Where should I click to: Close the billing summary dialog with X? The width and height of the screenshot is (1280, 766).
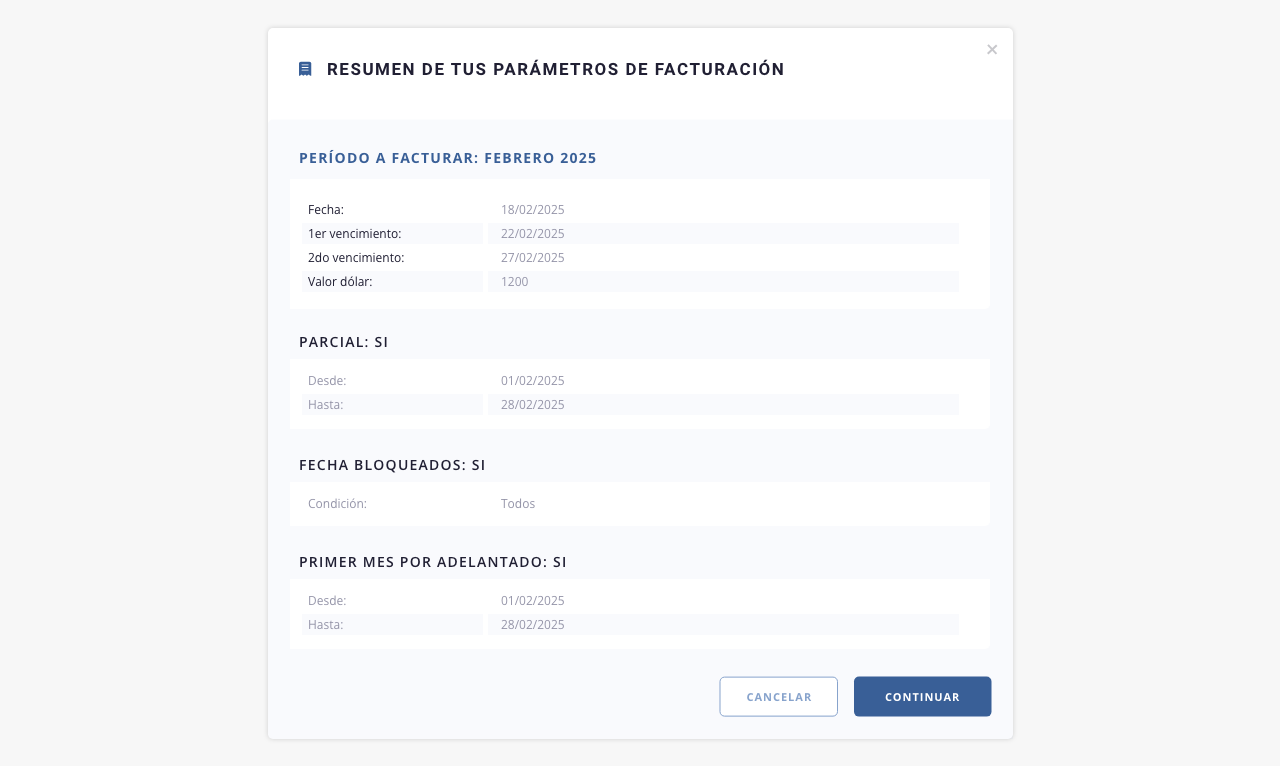(x=992, y=50)
